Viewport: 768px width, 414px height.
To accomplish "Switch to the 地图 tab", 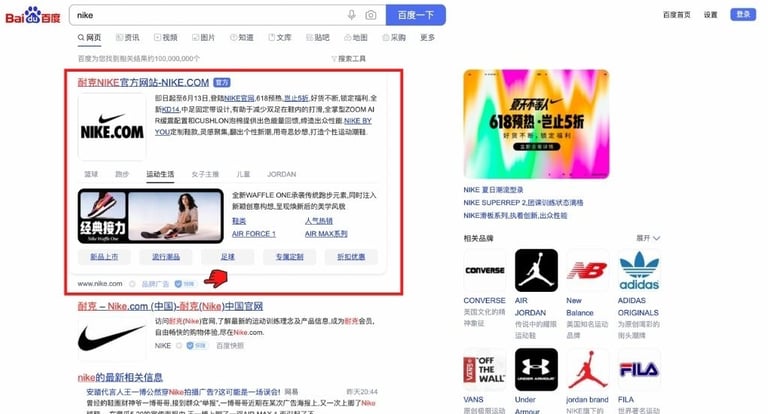I will tap(356, 38).
